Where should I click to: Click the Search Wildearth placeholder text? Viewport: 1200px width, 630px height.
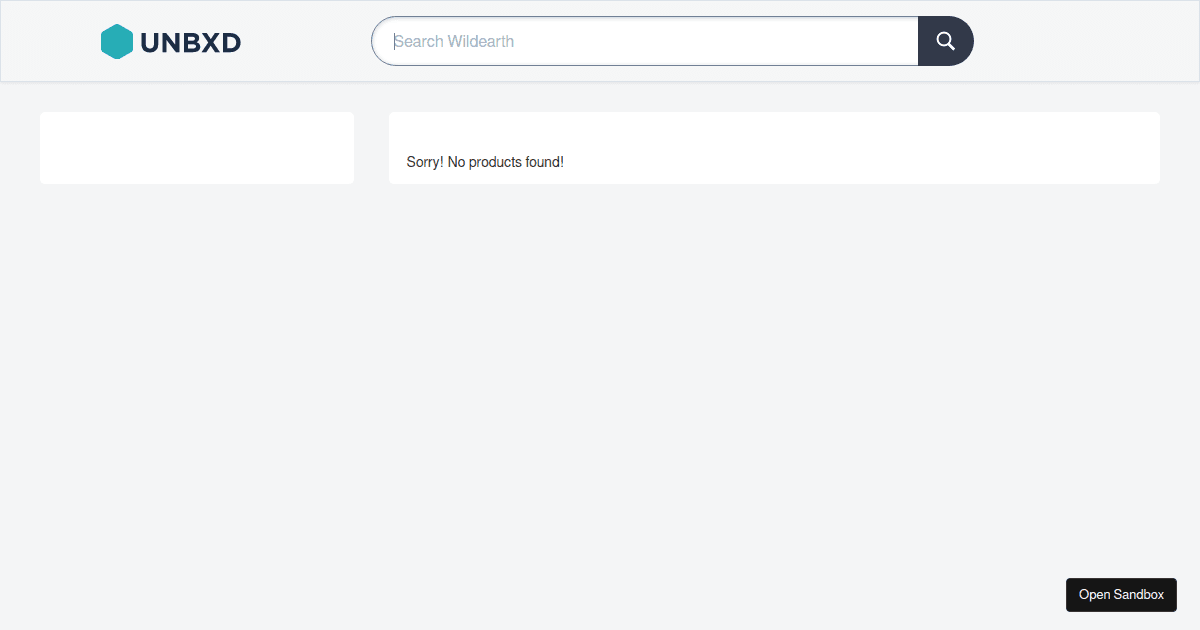(x=452, y=41)
